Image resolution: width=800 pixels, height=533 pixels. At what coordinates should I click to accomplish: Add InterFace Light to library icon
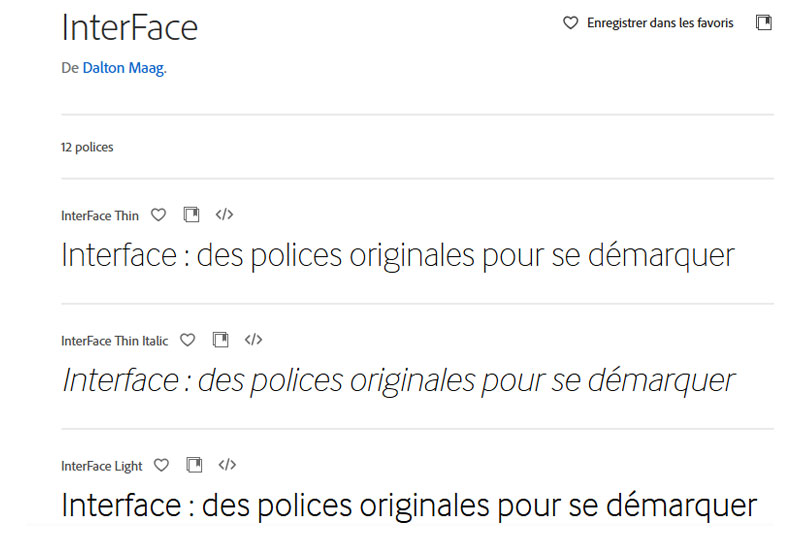tap(194, 465)
